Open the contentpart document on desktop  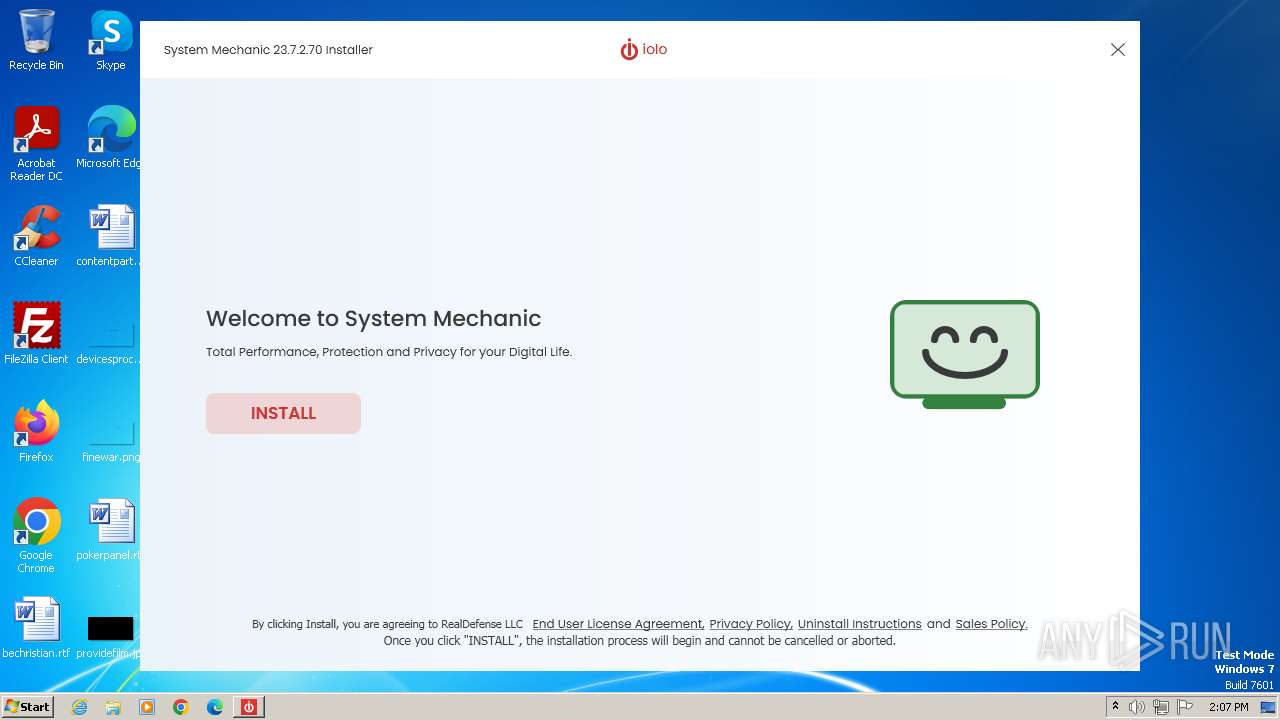pos(110,236)
